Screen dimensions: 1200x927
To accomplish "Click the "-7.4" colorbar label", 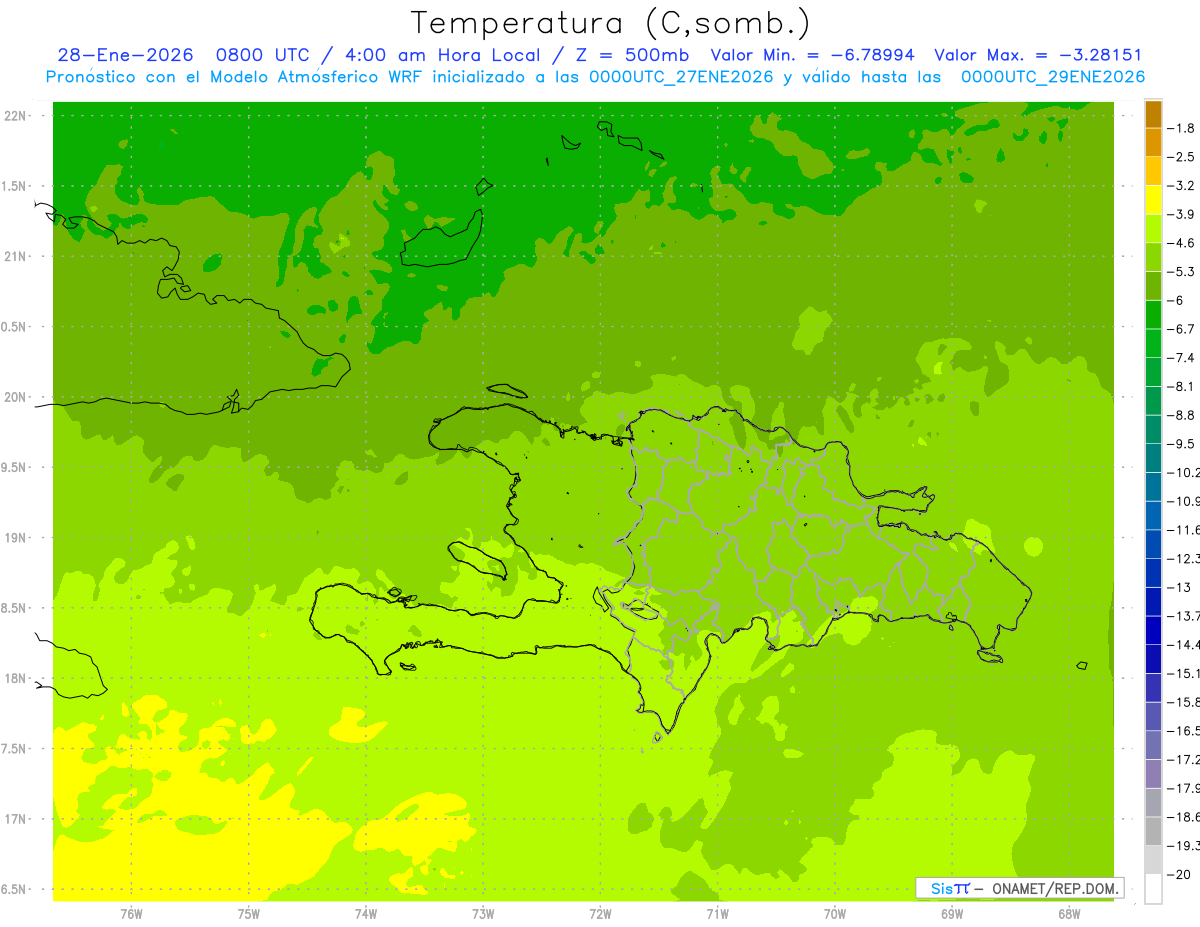I will [1182, 358].
